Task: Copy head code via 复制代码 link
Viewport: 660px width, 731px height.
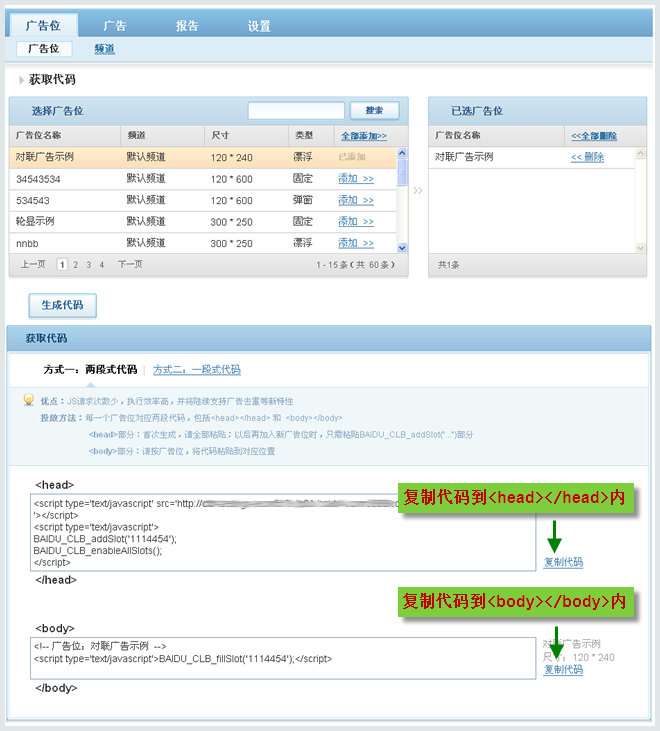Action: click(x=563, y=562)
